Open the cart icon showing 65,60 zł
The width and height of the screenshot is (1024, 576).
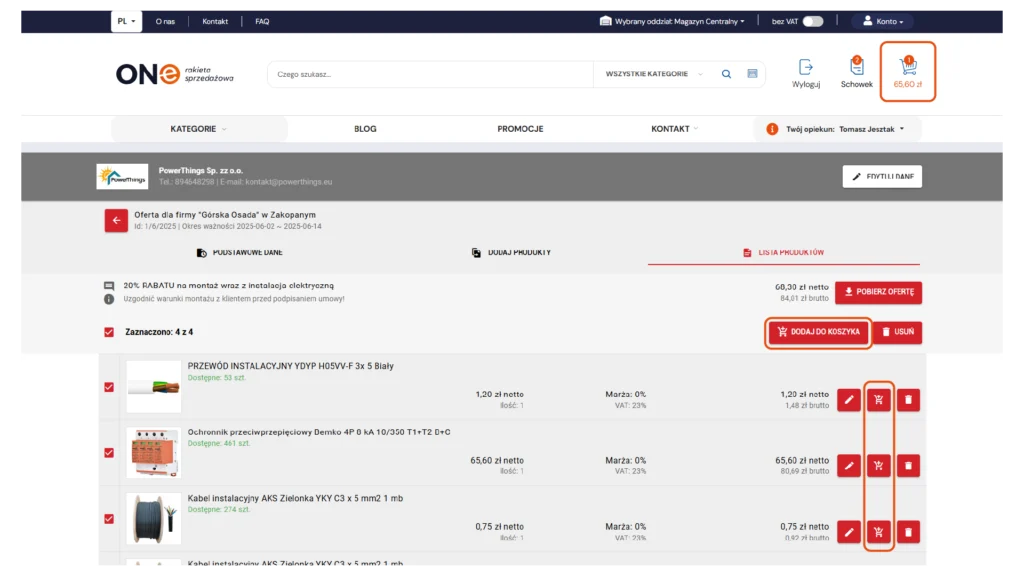908,70
